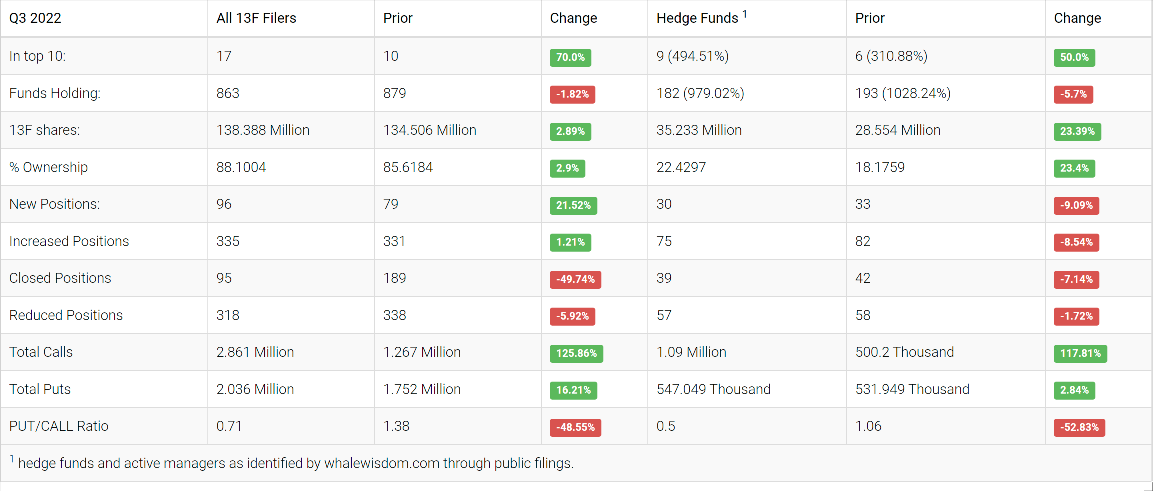Click the Q3 2022 header cell
This screenshot has width=1153, height=491.
34,18
